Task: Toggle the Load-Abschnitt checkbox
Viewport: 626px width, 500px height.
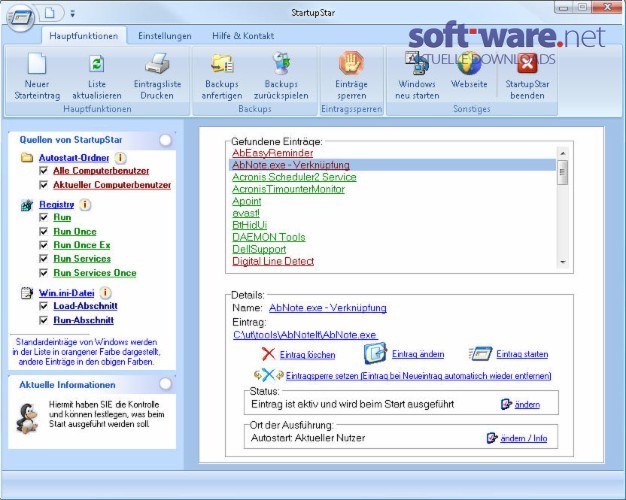Action: click(44, 306)
